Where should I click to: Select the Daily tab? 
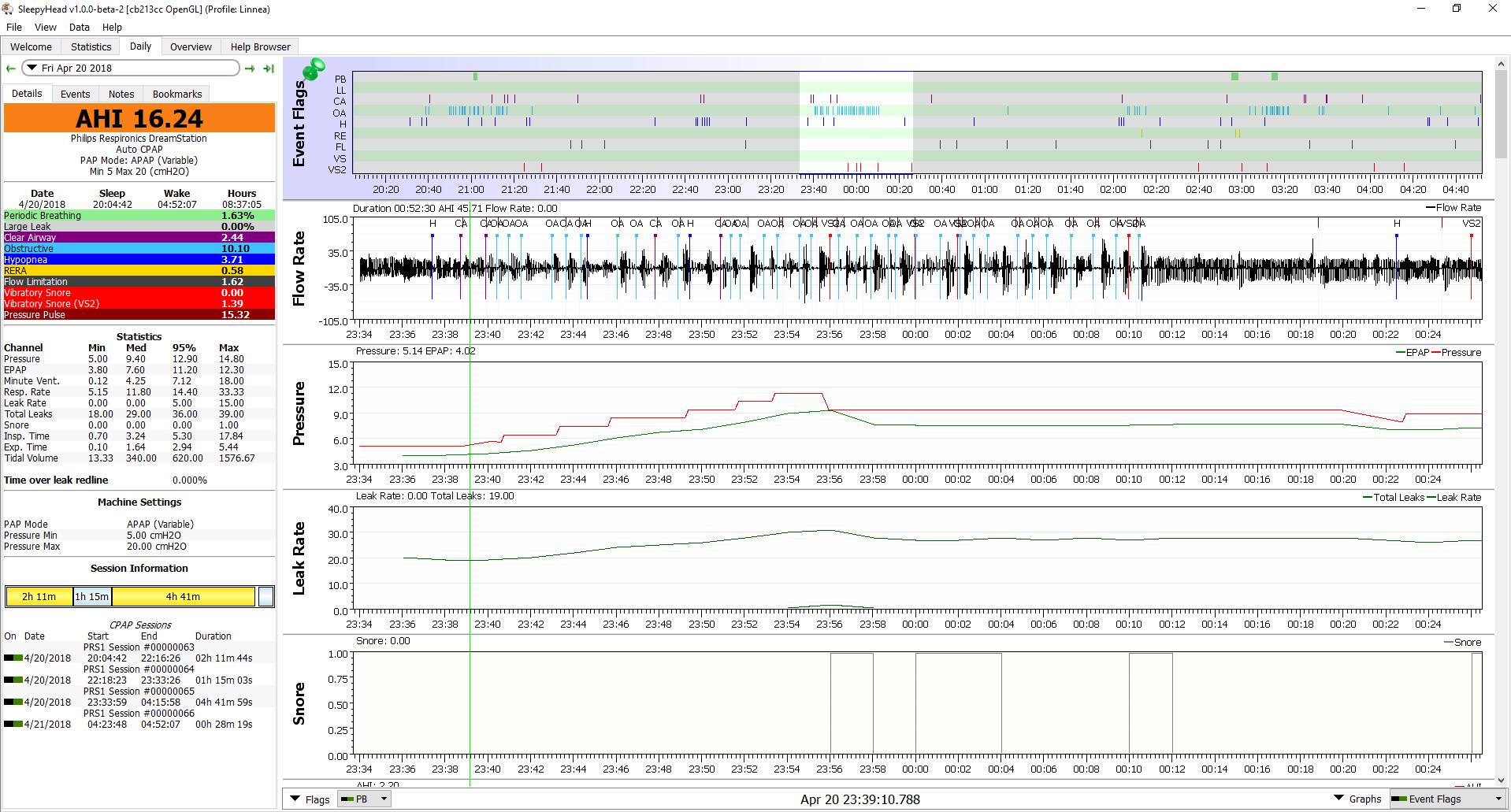140,46
